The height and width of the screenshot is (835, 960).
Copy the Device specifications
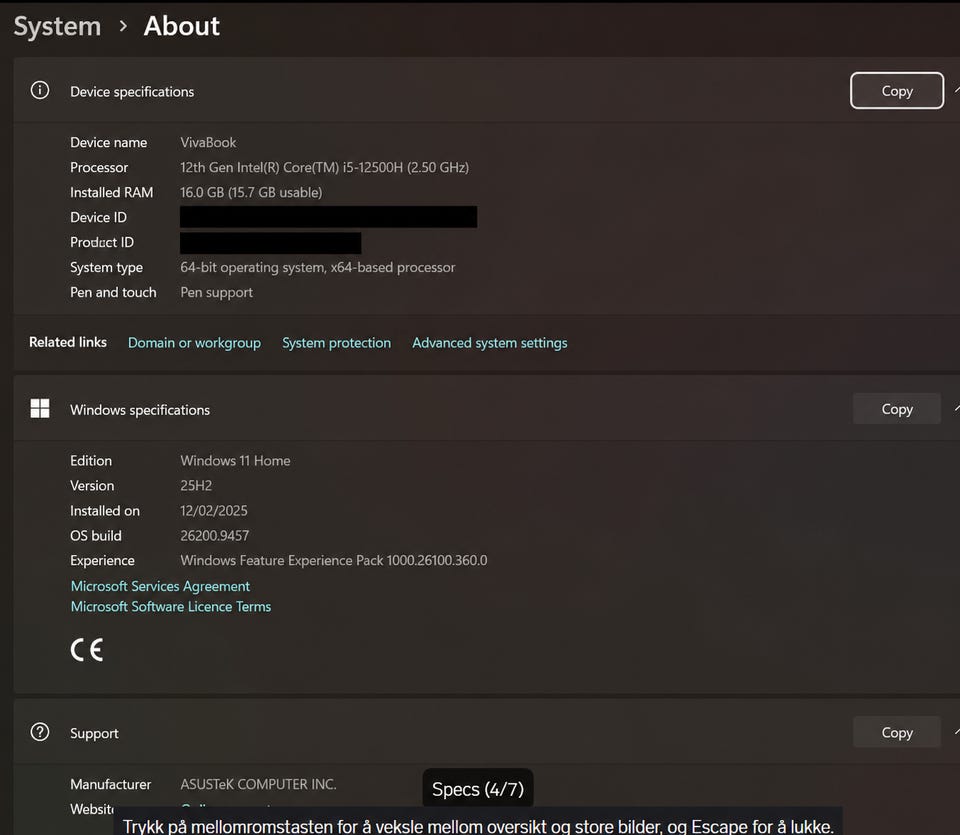tap(897, 91)
